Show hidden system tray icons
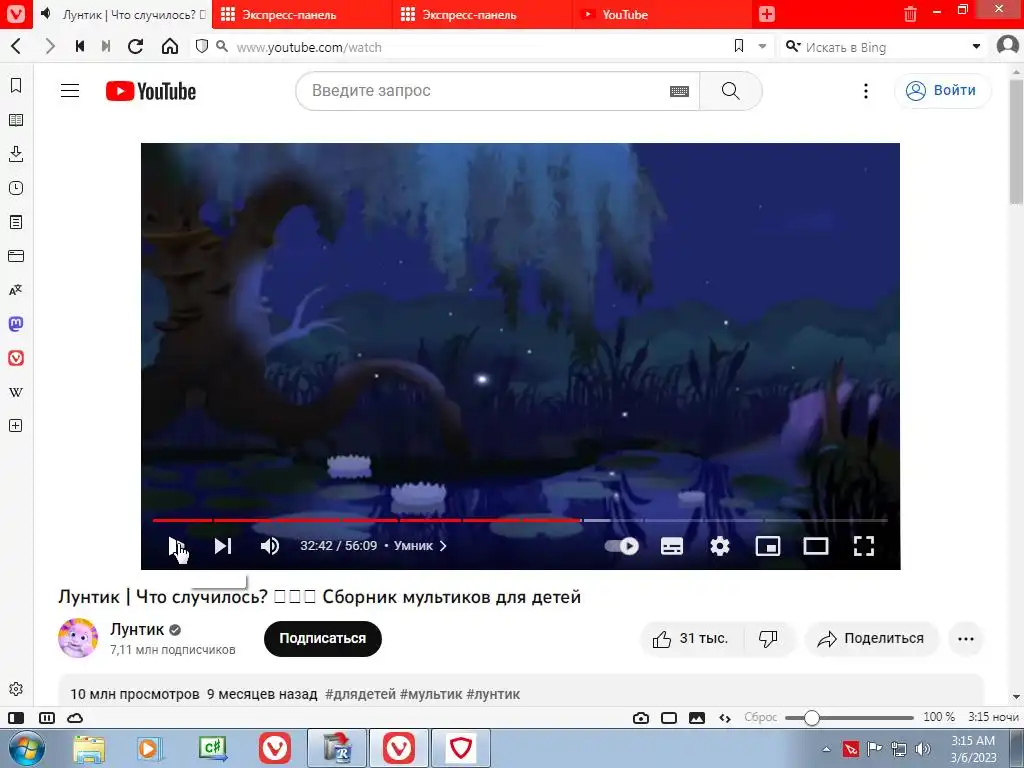The image size is (1024, 768). coord(826,749)
